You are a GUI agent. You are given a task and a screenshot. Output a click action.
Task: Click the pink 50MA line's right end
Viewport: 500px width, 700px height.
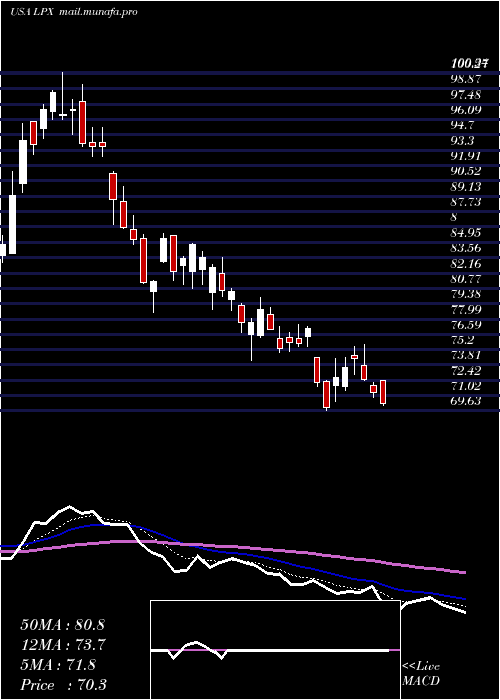pyautogui.click(x=464, y=572)
